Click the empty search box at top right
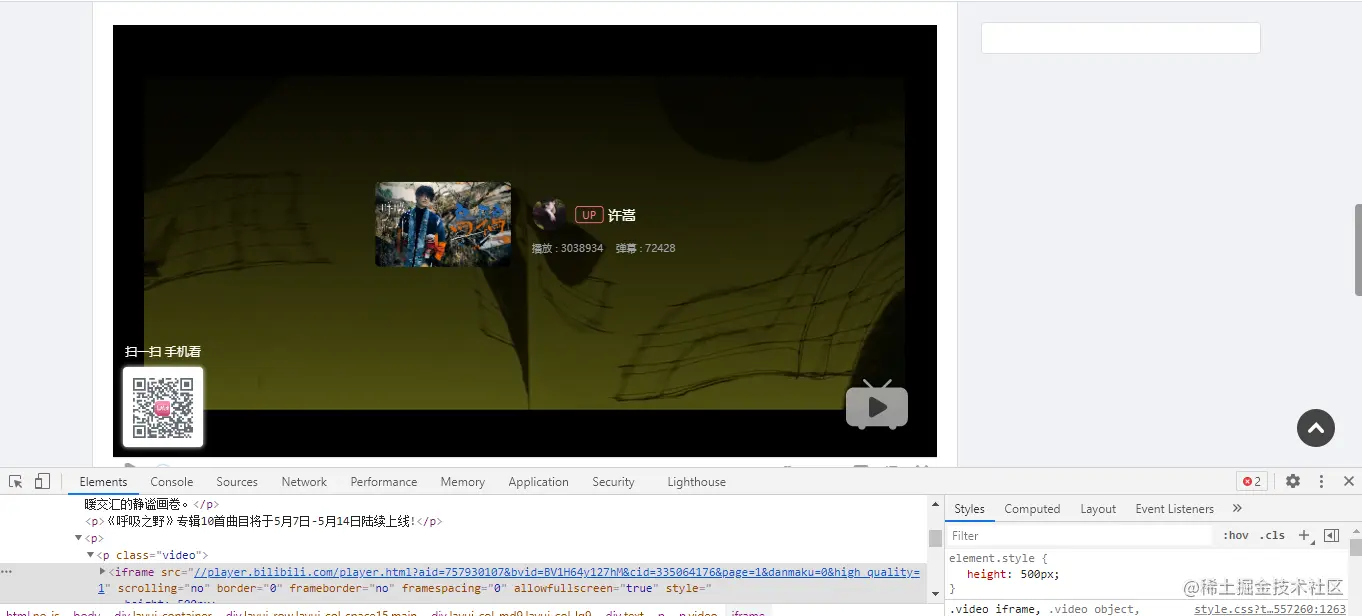The height and width of the screenshot is (616, 1362). coord(1120,38)
